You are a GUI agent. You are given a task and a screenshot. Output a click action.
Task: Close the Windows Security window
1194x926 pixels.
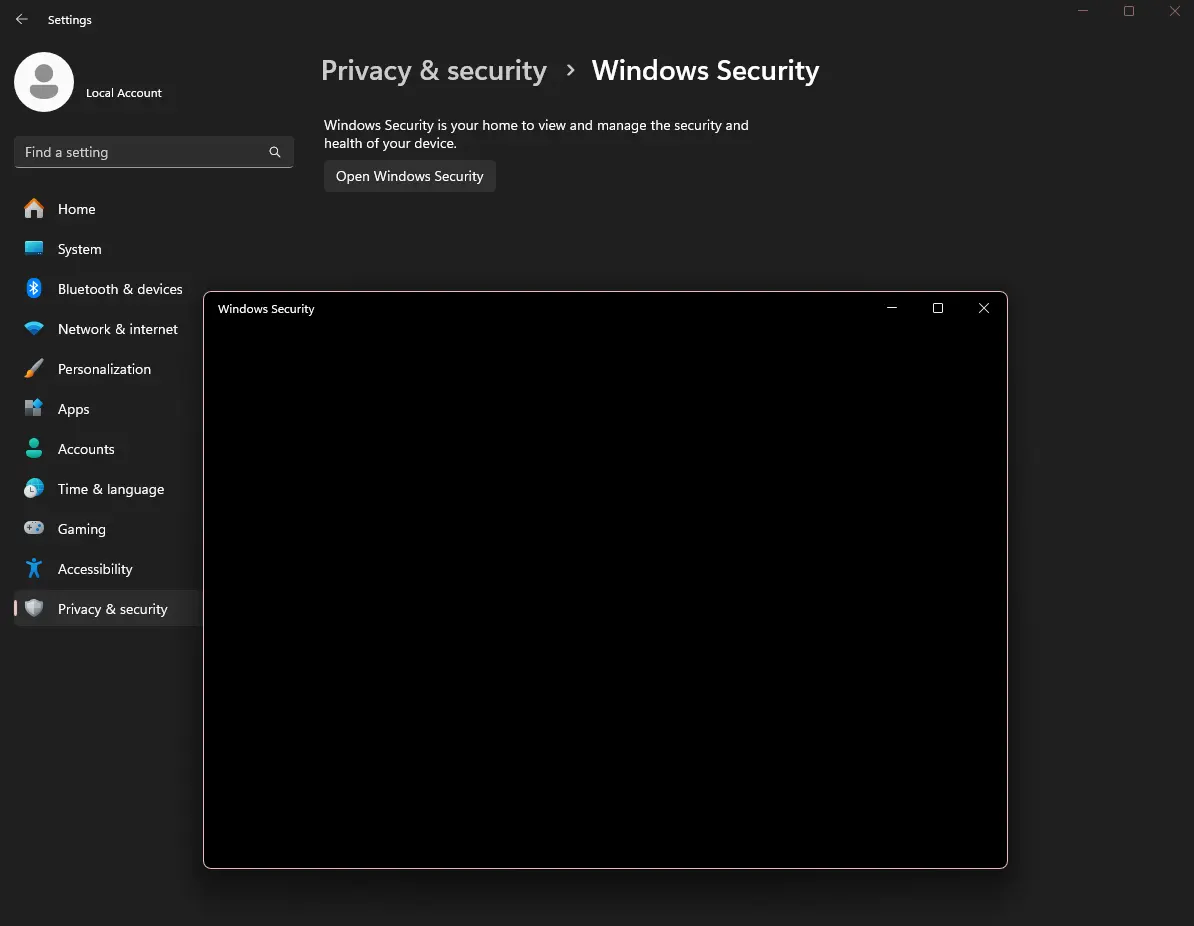pos(984,308)
